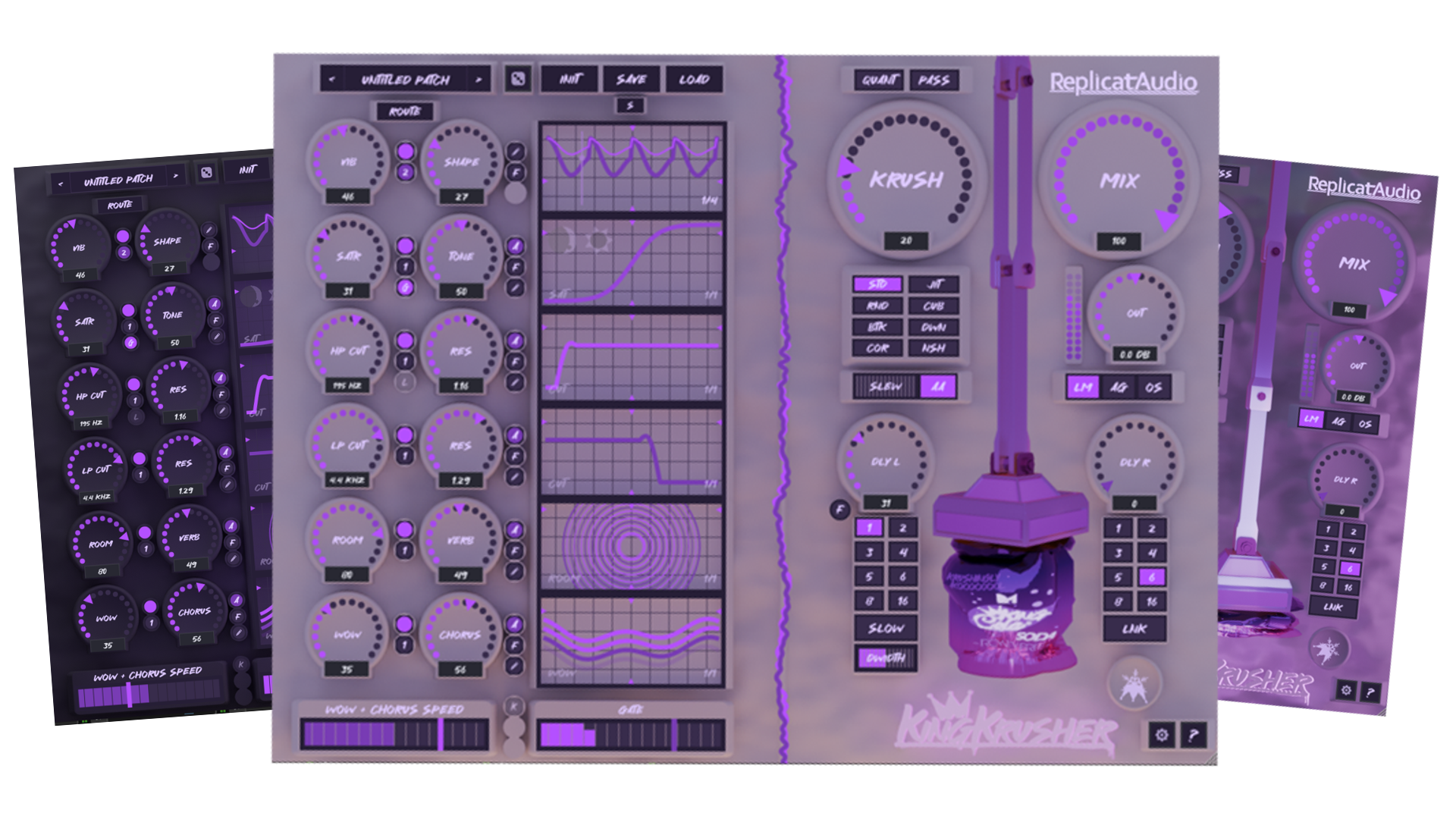The height and width of the screenshot is (819, 1456).
Task: Click the dice randomize icon in center window
Action: (x=518, y=79)
